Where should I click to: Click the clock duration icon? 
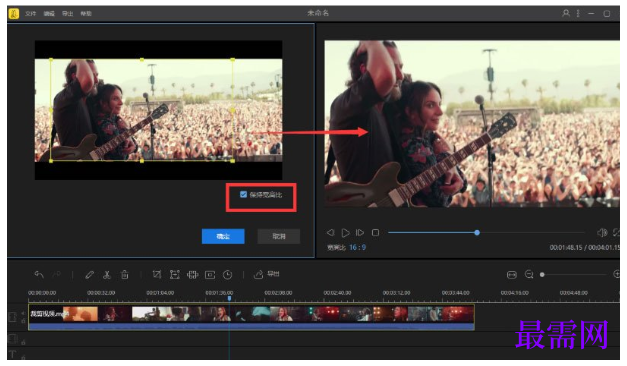pos(228,275)
